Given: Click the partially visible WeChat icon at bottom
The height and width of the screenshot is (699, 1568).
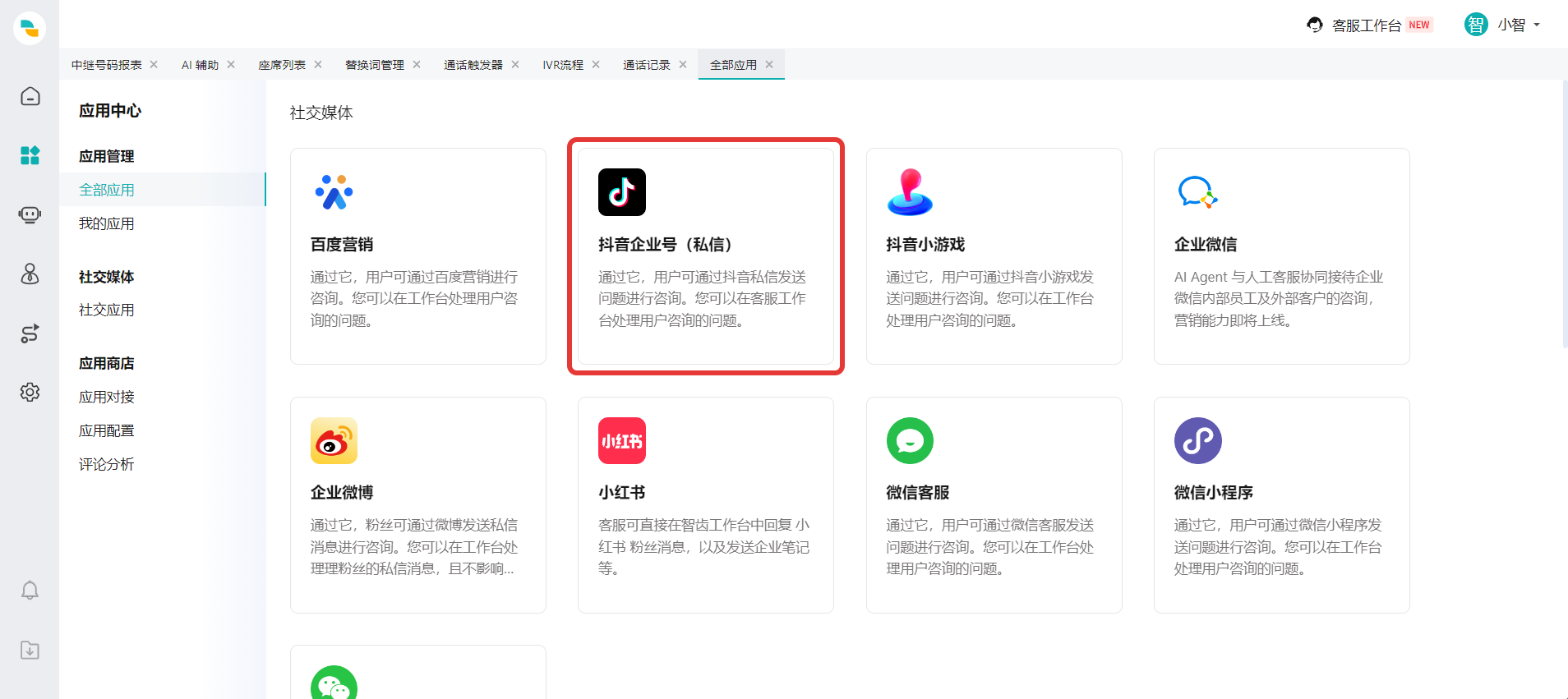Looking at the screenshot, I should [334, 682].
